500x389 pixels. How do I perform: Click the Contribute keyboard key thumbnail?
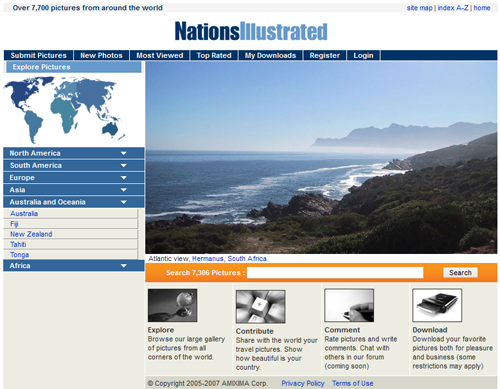pos(260,306)
